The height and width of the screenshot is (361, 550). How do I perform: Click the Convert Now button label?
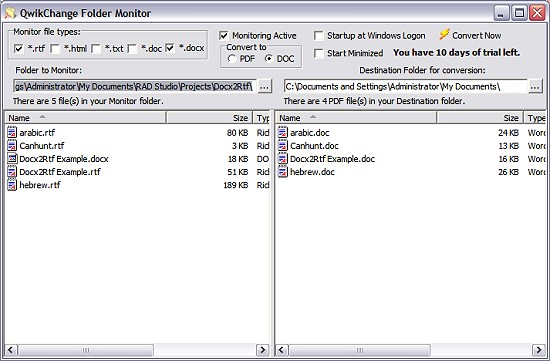click(477, 35)
